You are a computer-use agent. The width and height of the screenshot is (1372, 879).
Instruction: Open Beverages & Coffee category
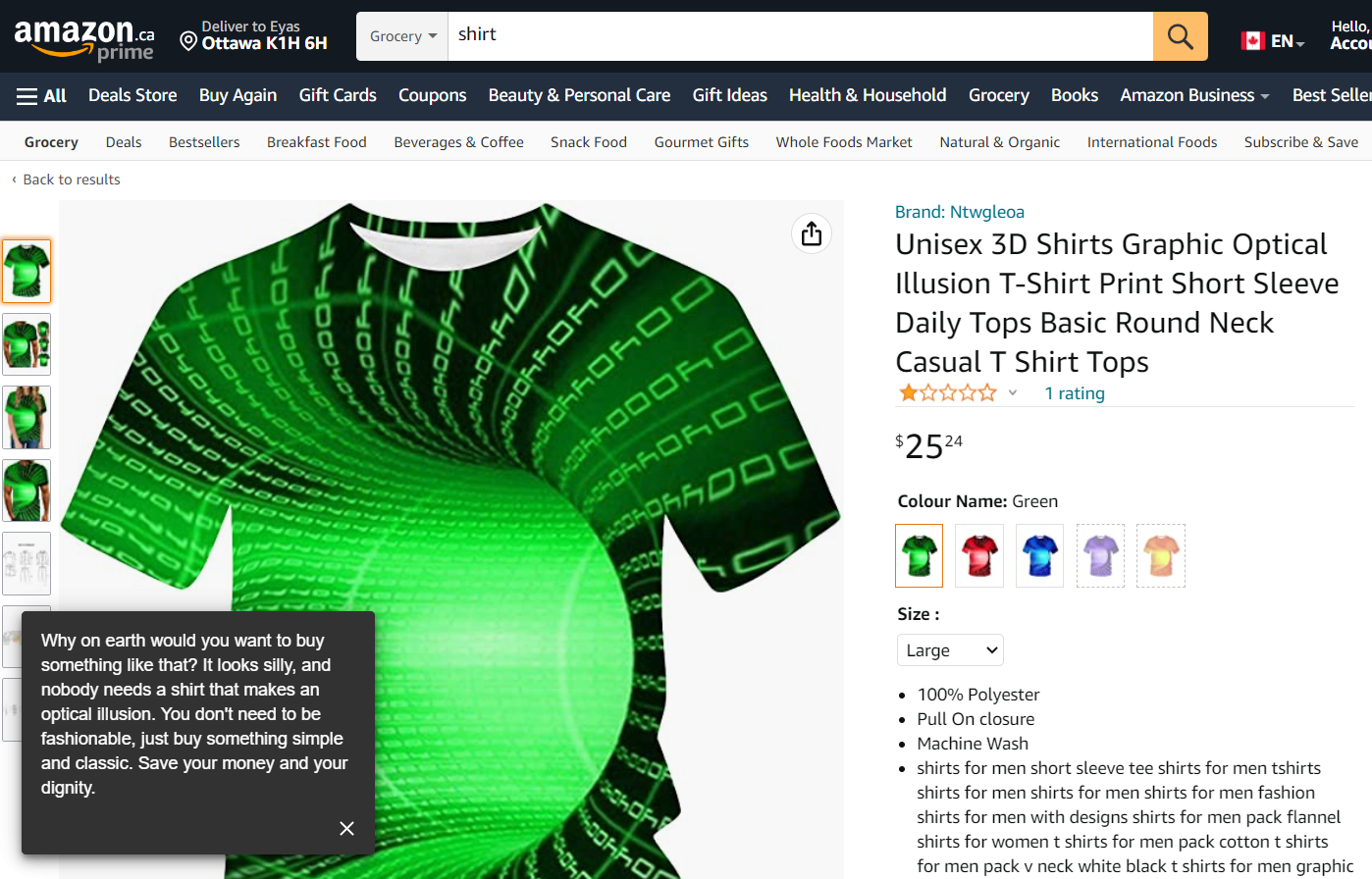coord(458,142)
